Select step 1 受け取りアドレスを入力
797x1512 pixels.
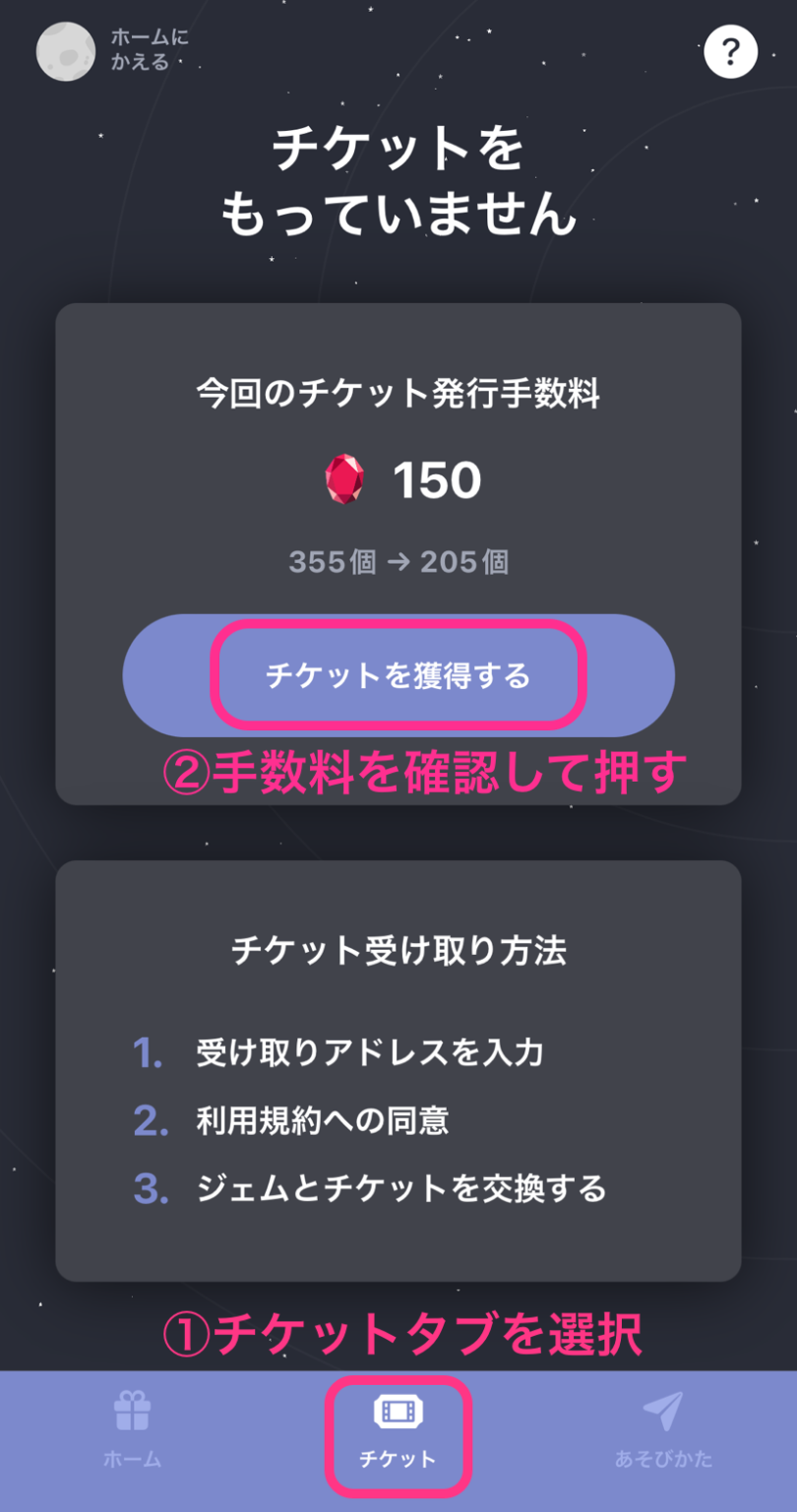point(370,1053)
